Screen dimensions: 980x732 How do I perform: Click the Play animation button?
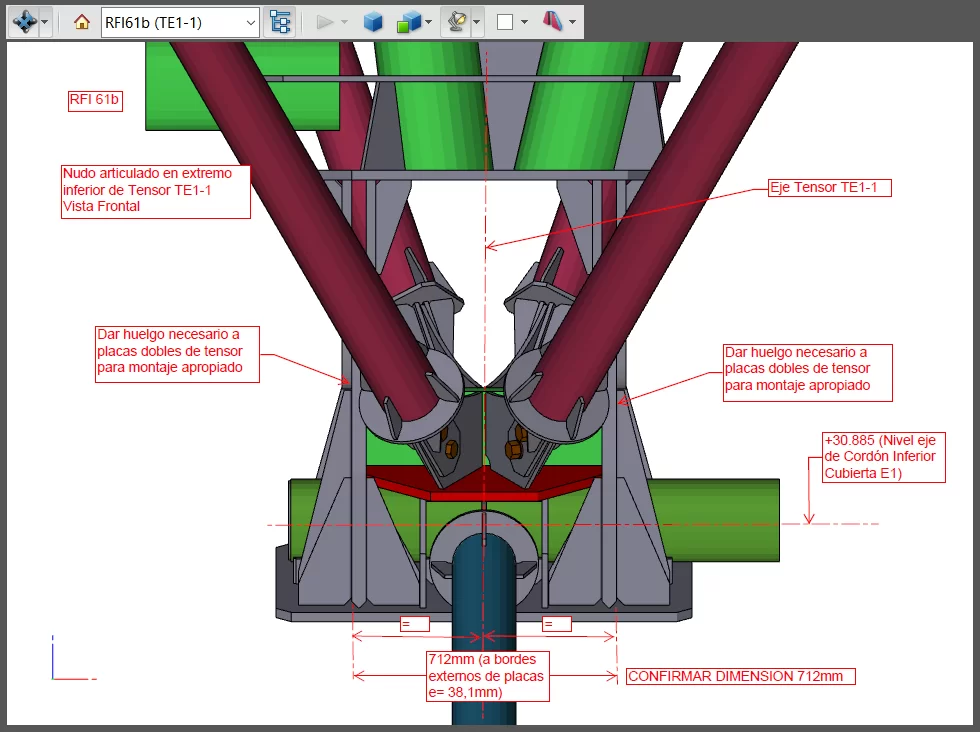point(324,22)
